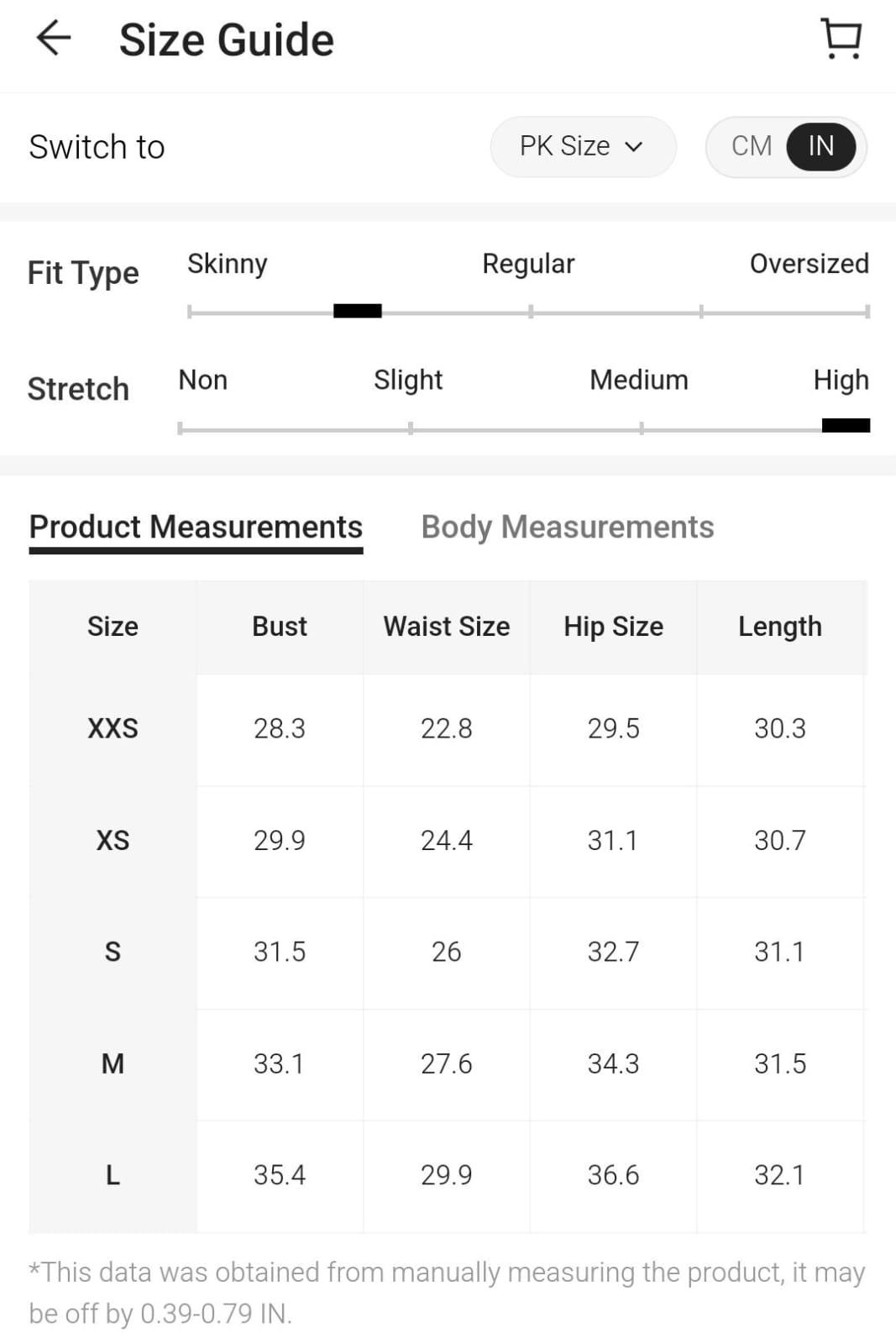Click the PK Size chevron arrow
This screenshot has height=1344, width=896.
coord(634,147)
